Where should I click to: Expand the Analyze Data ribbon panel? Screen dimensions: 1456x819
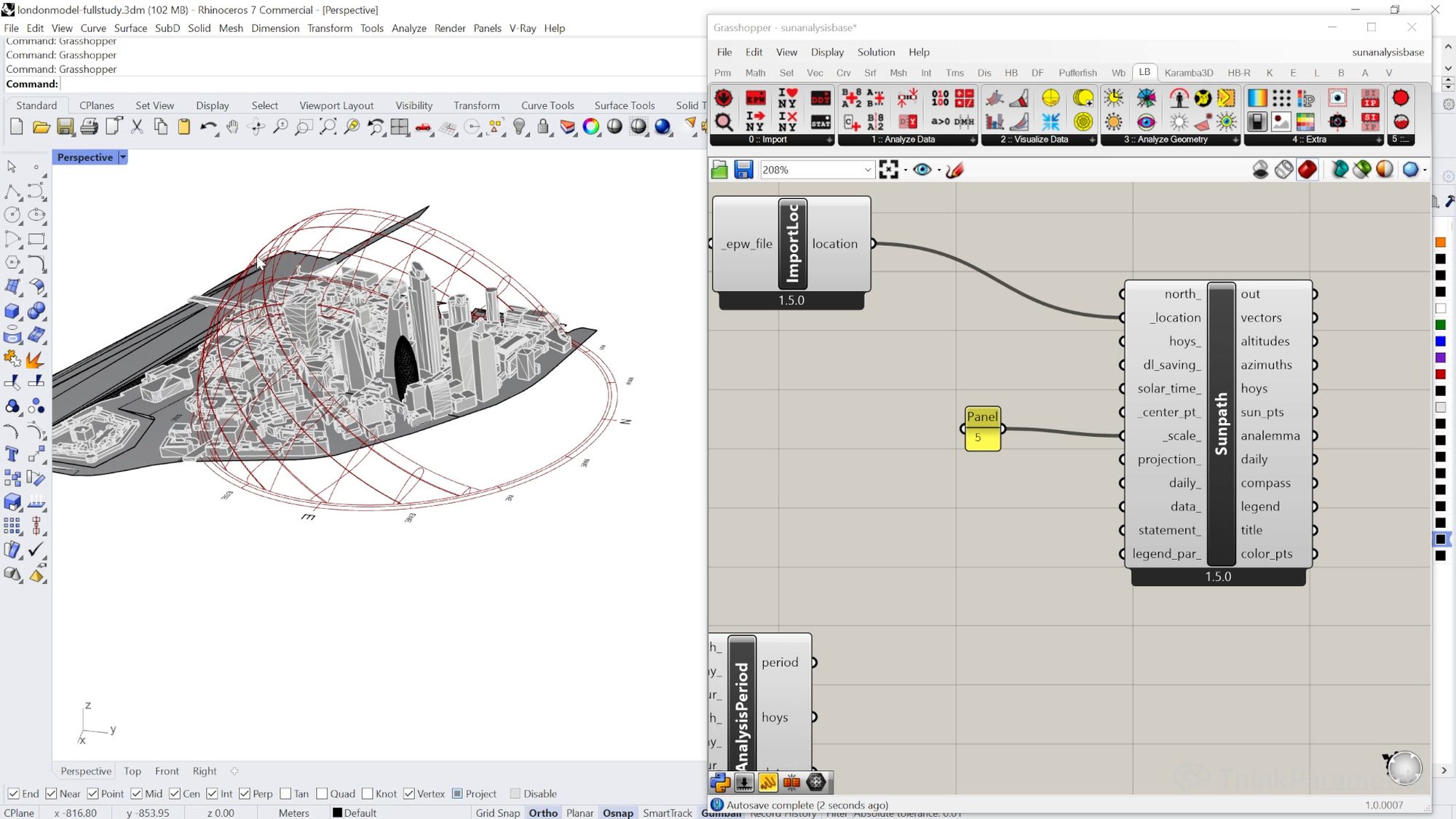click(x=972, y=140)
